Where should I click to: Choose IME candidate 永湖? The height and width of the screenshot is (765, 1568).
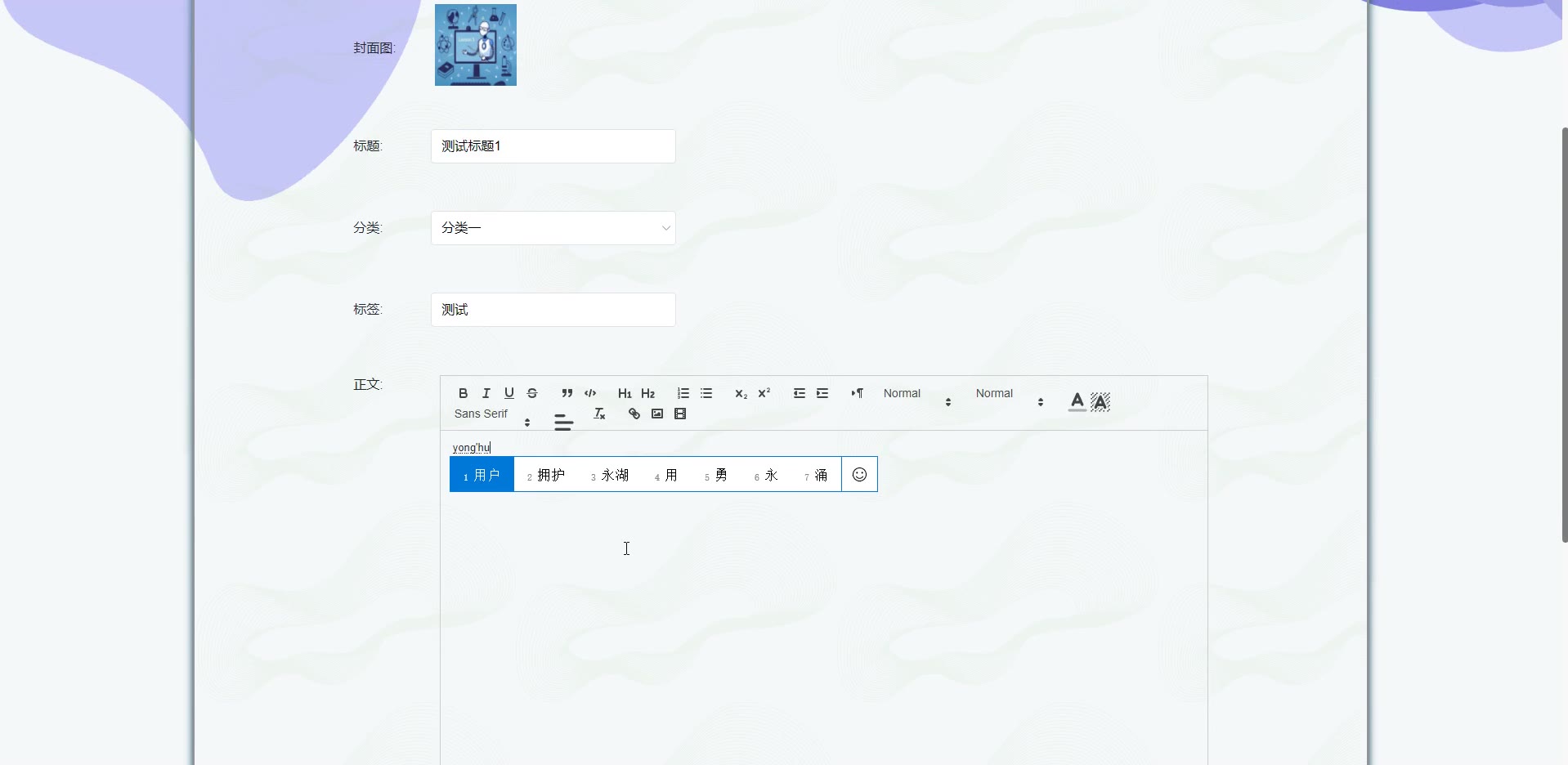click(610, 475)
